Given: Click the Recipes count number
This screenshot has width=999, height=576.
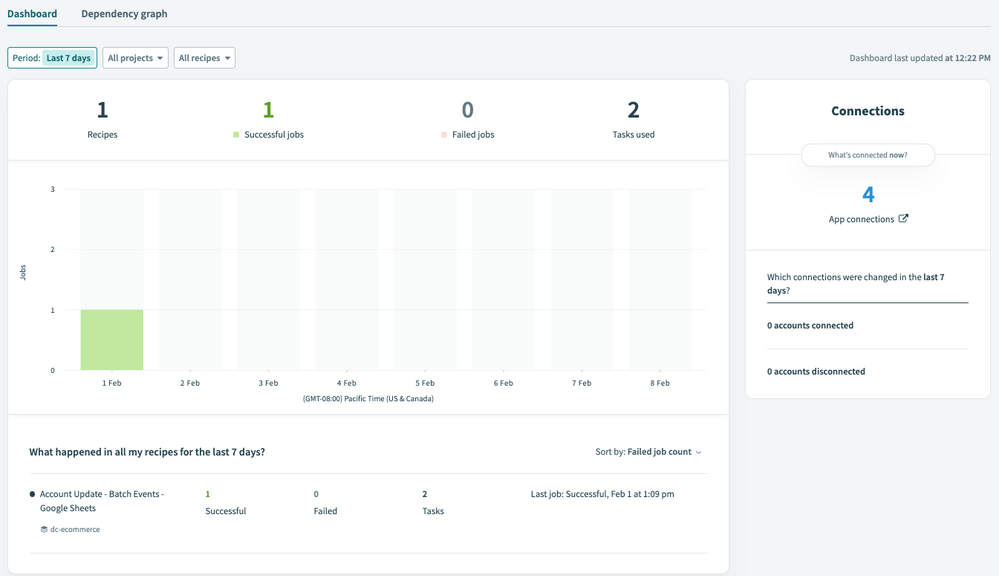Looking at the screenshot, I should [102, 110].
